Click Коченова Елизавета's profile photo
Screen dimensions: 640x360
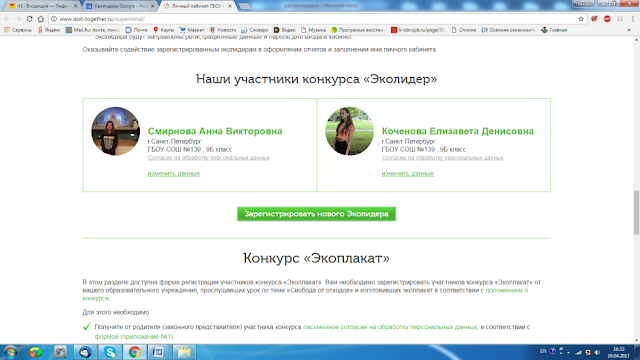pyautogui.click(x=349, y=131)
